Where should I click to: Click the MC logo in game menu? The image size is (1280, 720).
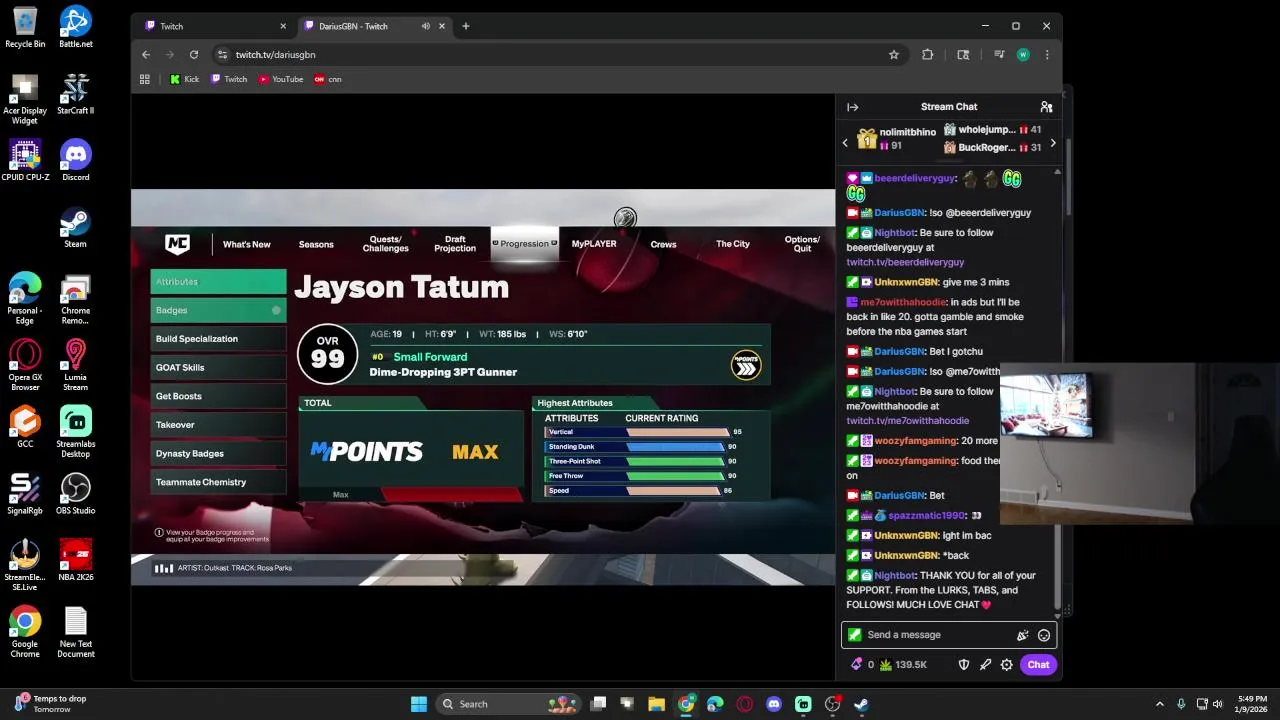(x=177, y=243)
